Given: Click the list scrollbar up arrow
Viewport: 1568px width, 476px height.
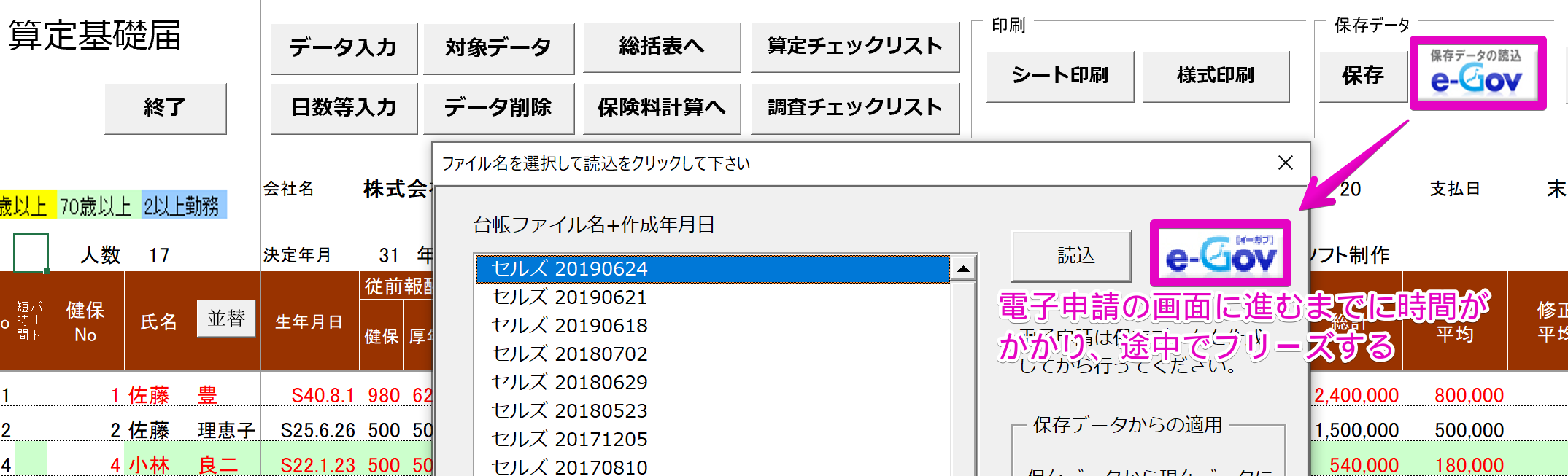Looking at the screenshot, I should pyautogui.click(x=963, y=269).
